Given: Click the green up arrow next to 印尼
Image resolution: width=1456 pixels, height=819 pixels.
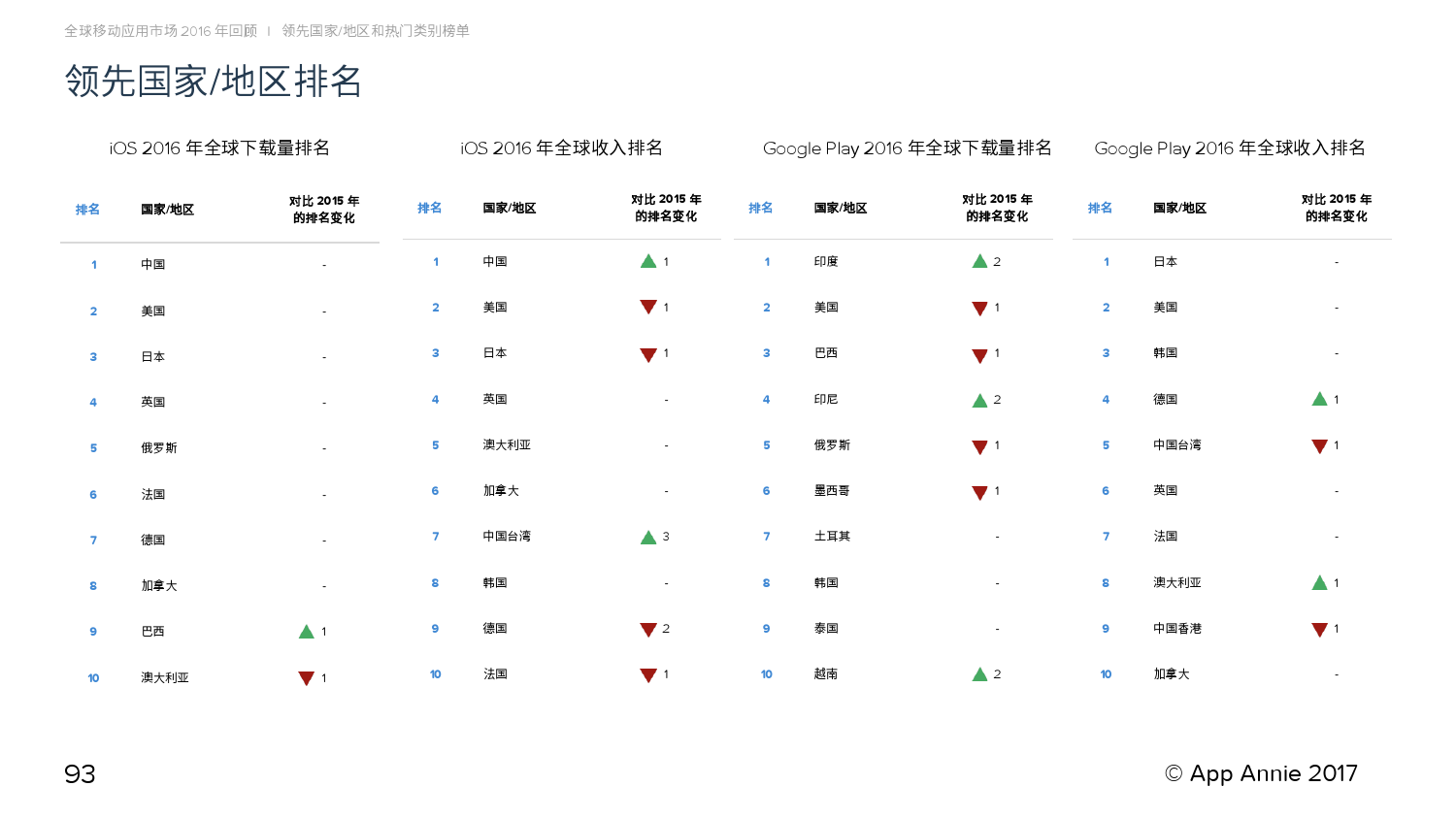Looking at the screenshot, I should [x=979, y=400].
